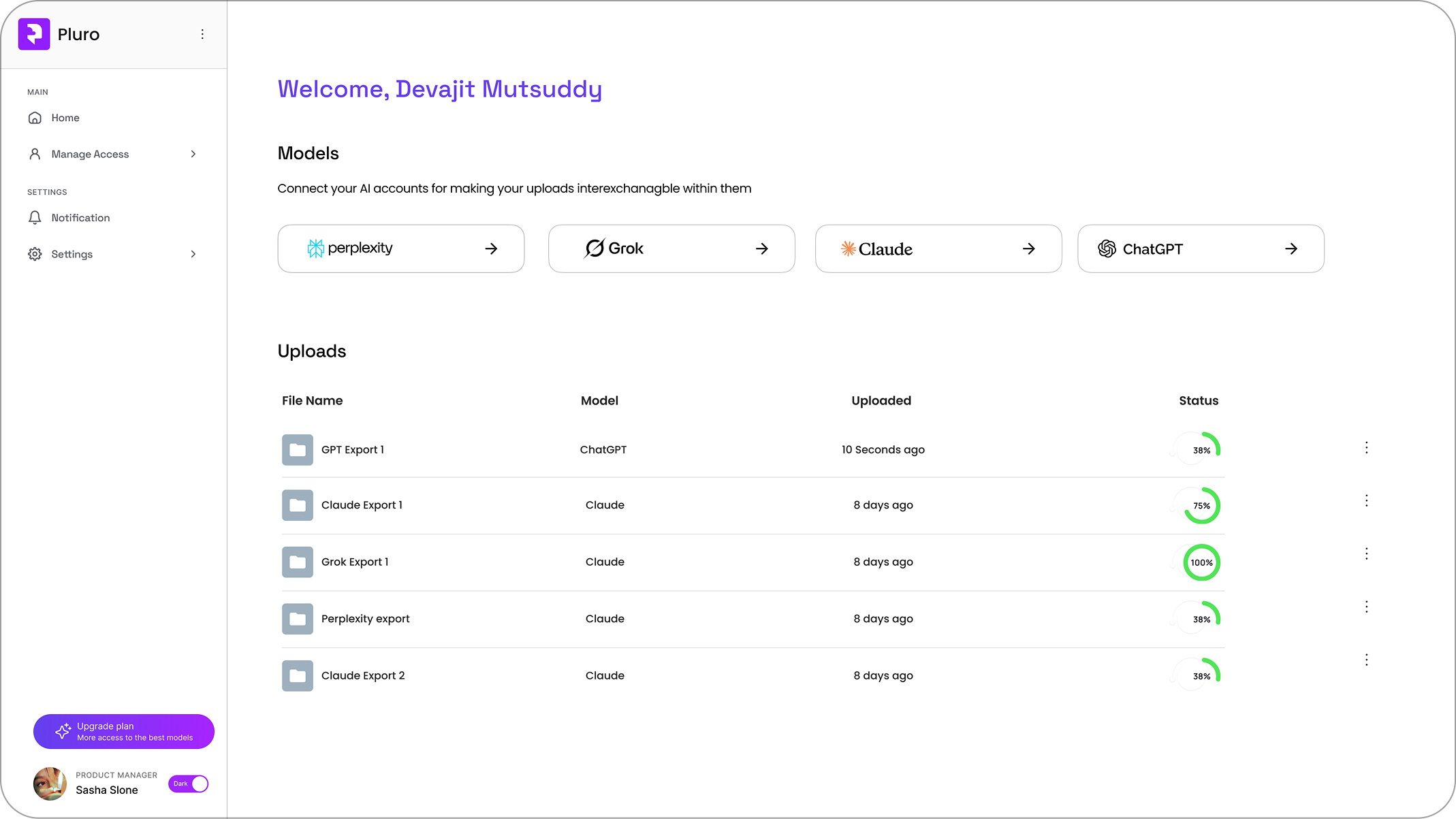Expand the Manage Access section

[194, 154]
